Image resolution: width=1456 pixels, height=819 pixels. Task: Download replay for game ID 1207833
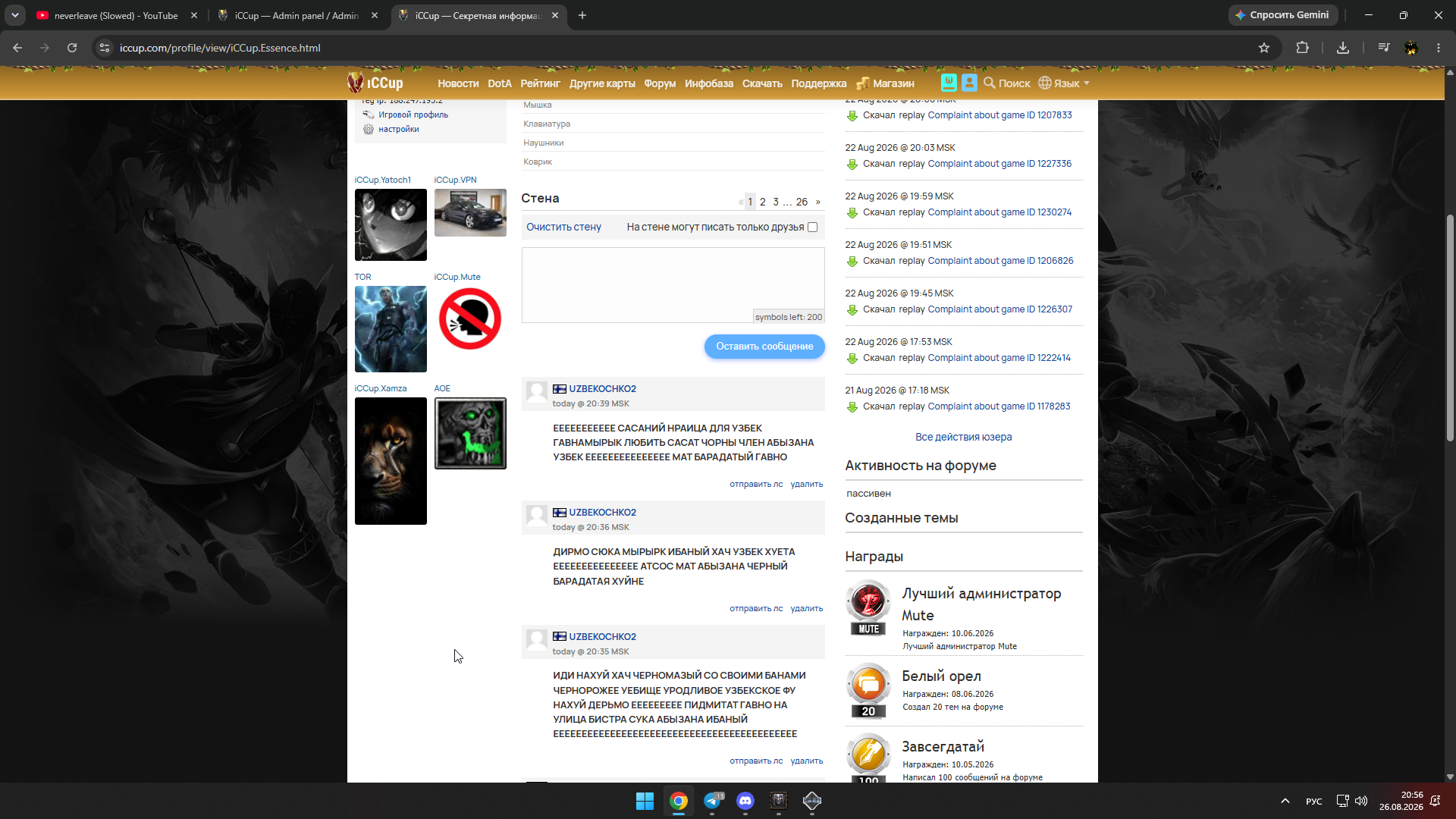[852, 116]
